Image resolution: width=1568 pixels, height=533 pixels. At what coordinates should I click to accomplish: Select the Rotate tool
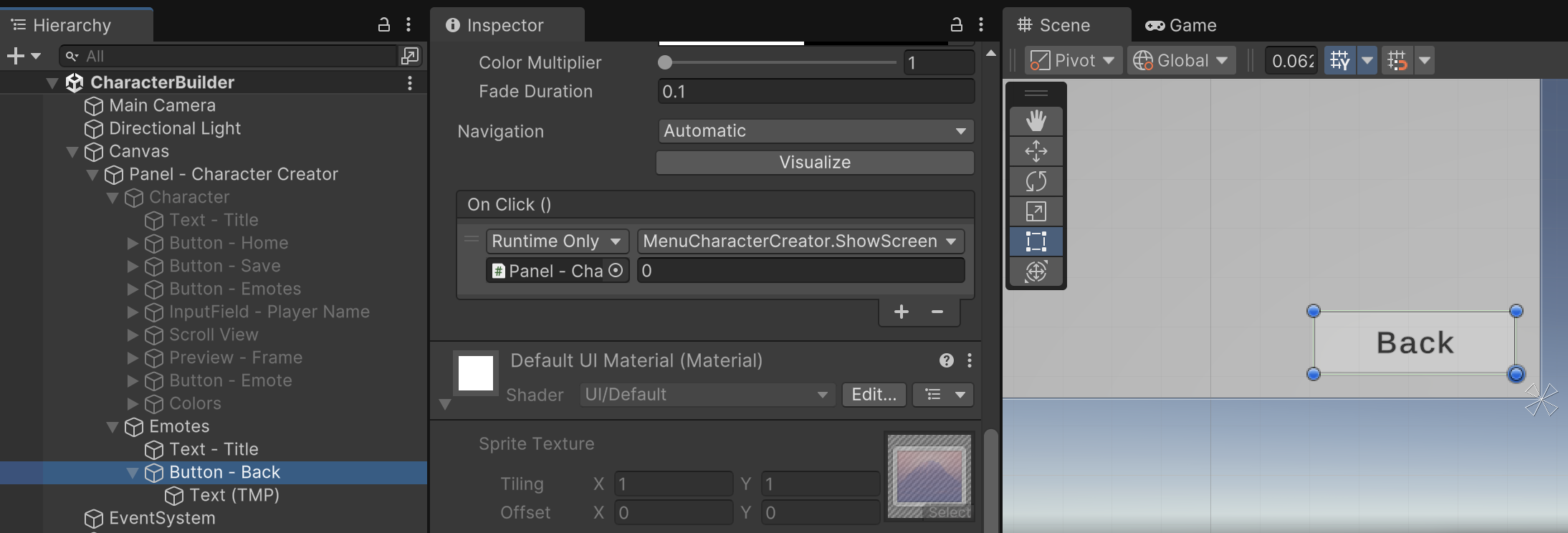1036,181
